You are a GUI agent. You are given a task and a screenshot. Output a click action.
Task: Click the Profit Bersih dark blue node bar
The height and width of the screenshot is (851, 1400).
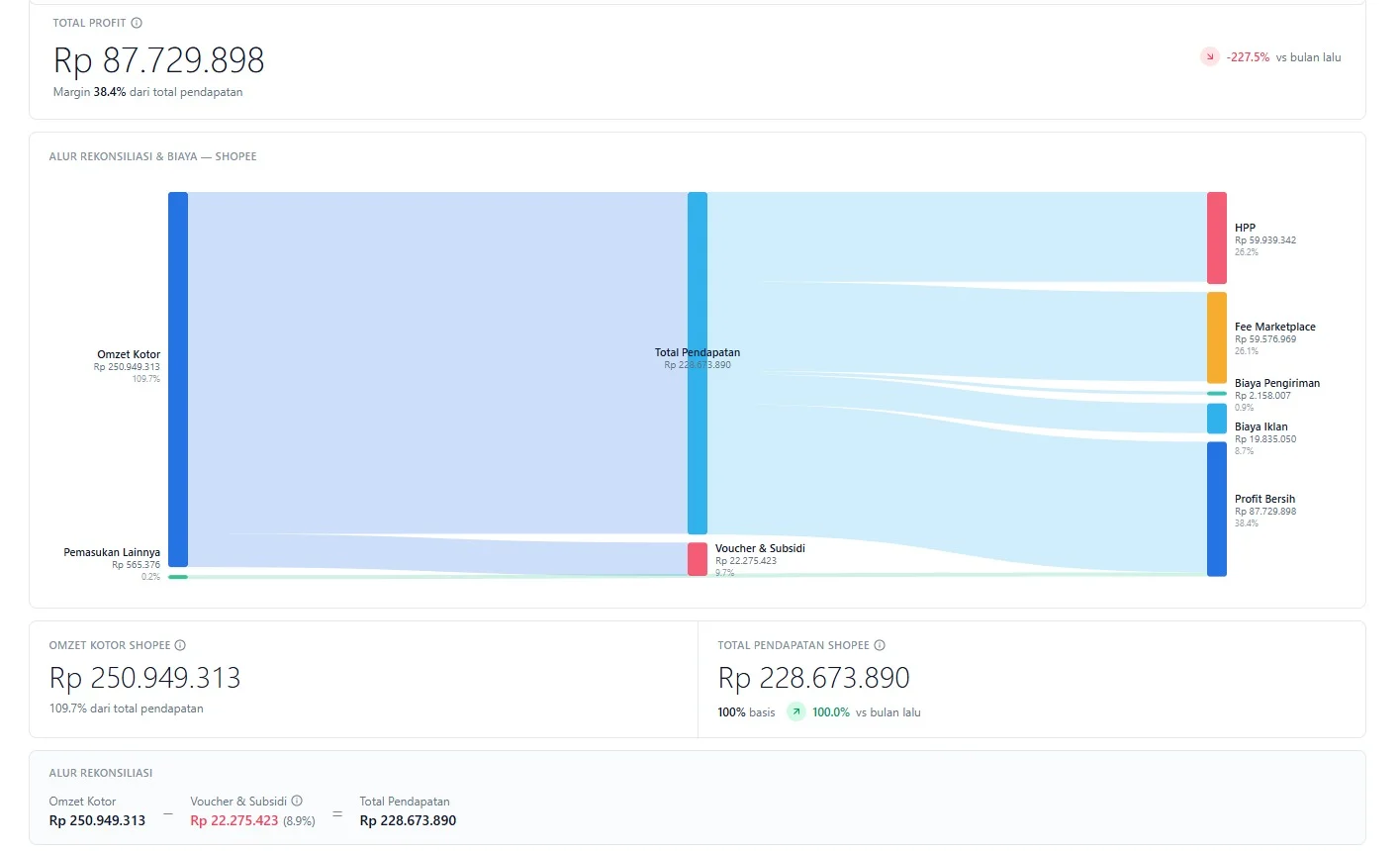pyautogui.click(x=1217, y=509)
